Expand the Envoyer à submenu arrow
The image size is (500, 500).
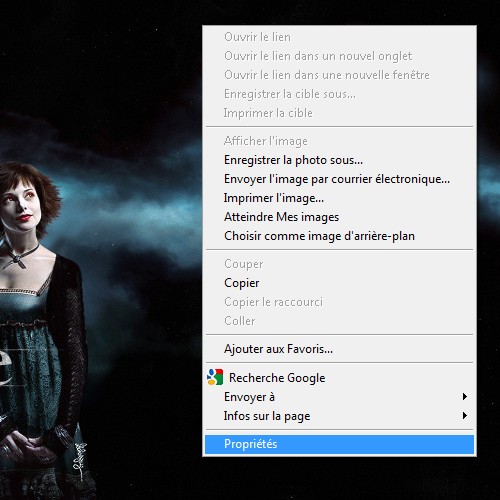[464, 396]
